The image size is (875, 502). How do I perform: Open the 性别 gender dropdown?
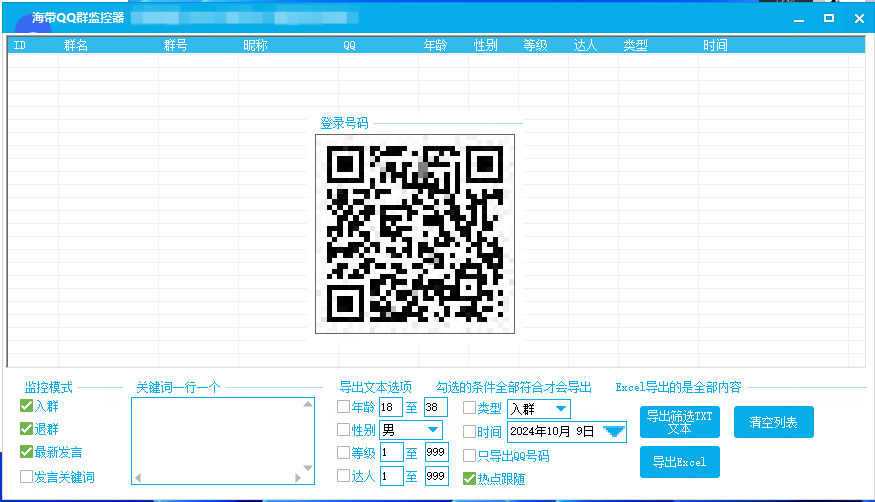pyautogui.click(x=433, y=430)
